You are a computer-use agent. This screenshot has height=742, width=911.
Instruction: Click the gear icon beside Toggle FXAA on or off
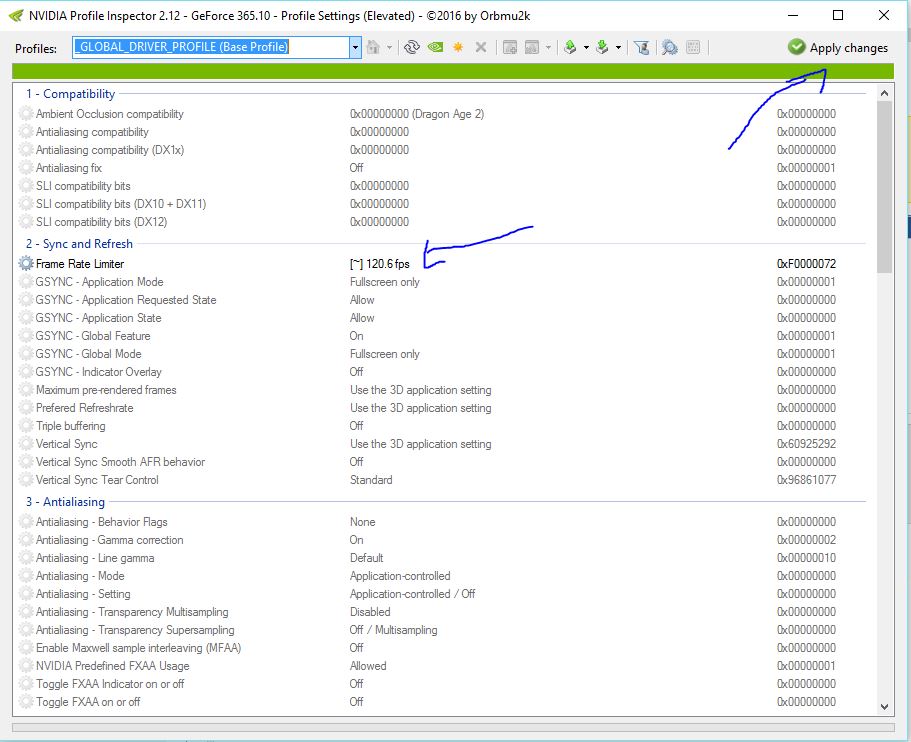[26, 701]
